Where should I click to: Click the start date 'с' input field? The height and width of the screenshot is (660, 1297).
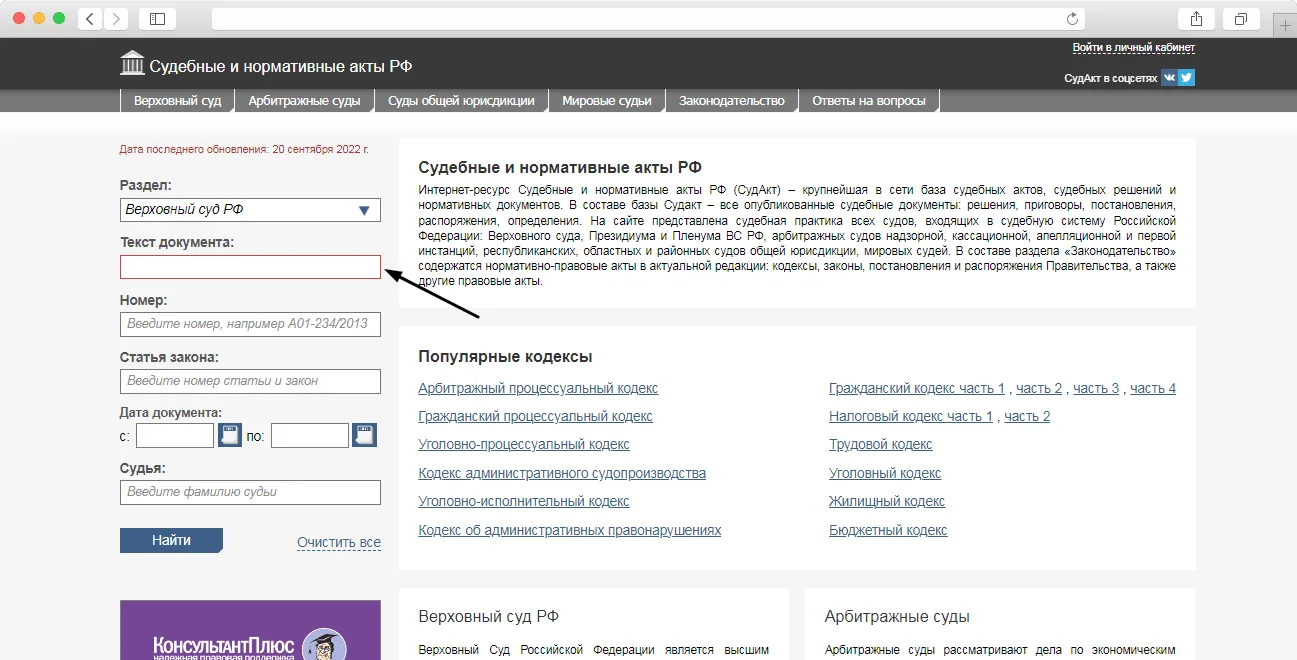pos(175,435)
